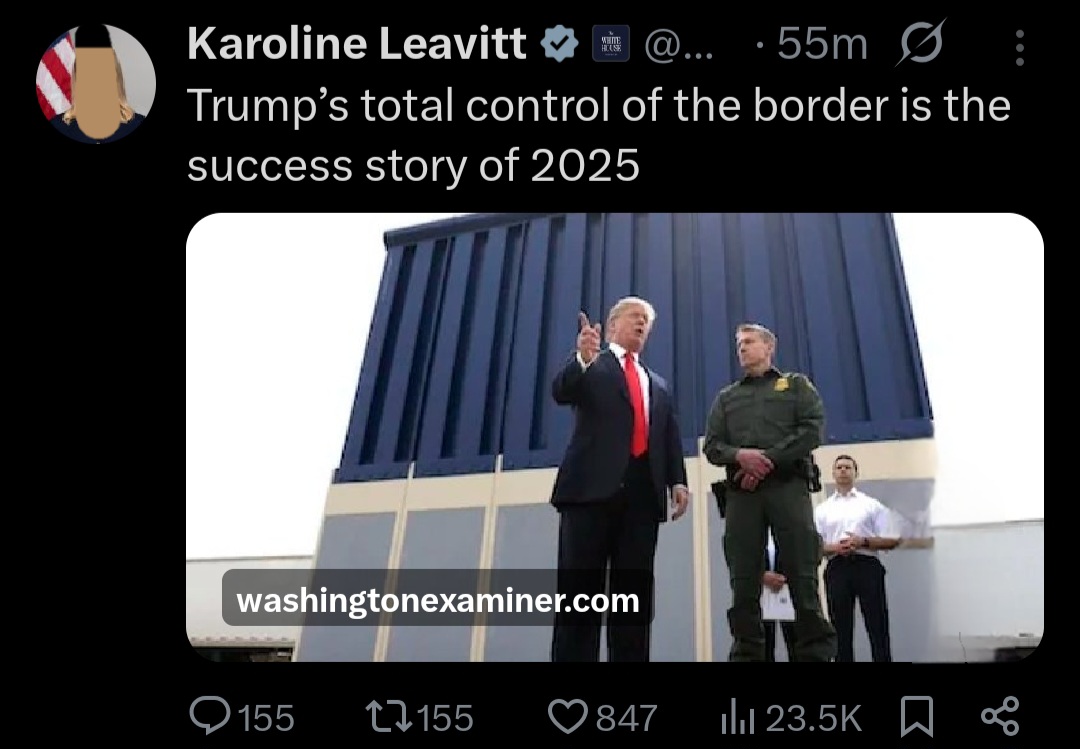The height and width of the screenshot is (749, 1080).
Task: Open the truncated @ handle link
Action: point(679,45)
